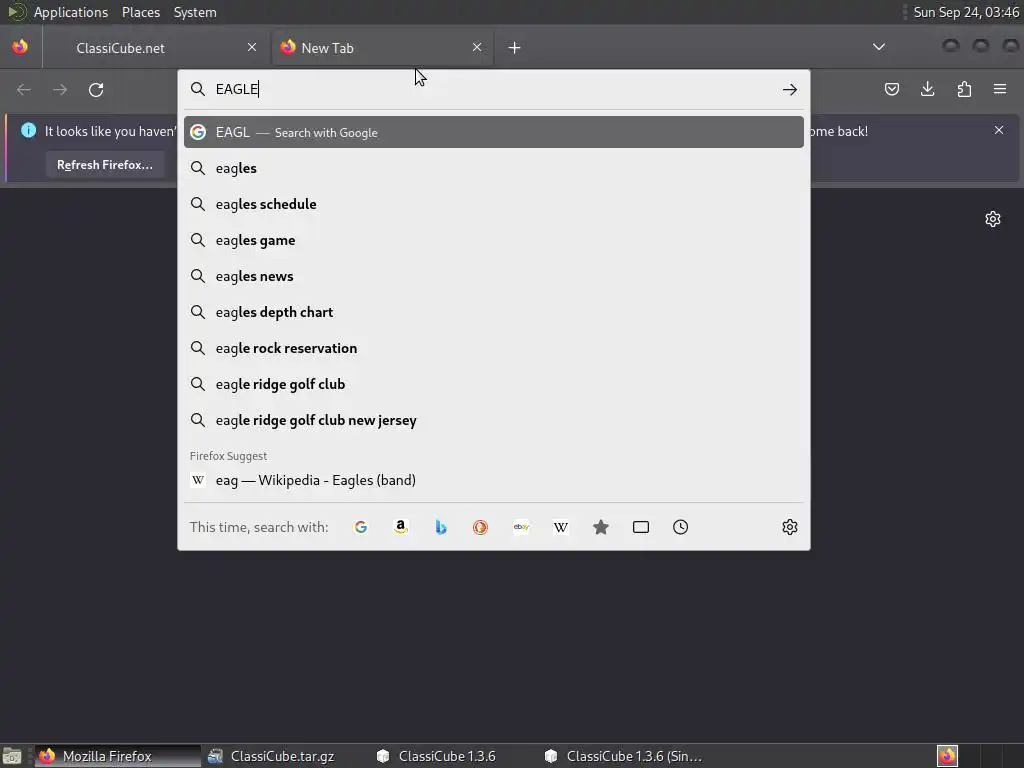This screenshot has width=1024, height=768.
Task: Search this time with Bing icon
Action: (x=441, y=527)
